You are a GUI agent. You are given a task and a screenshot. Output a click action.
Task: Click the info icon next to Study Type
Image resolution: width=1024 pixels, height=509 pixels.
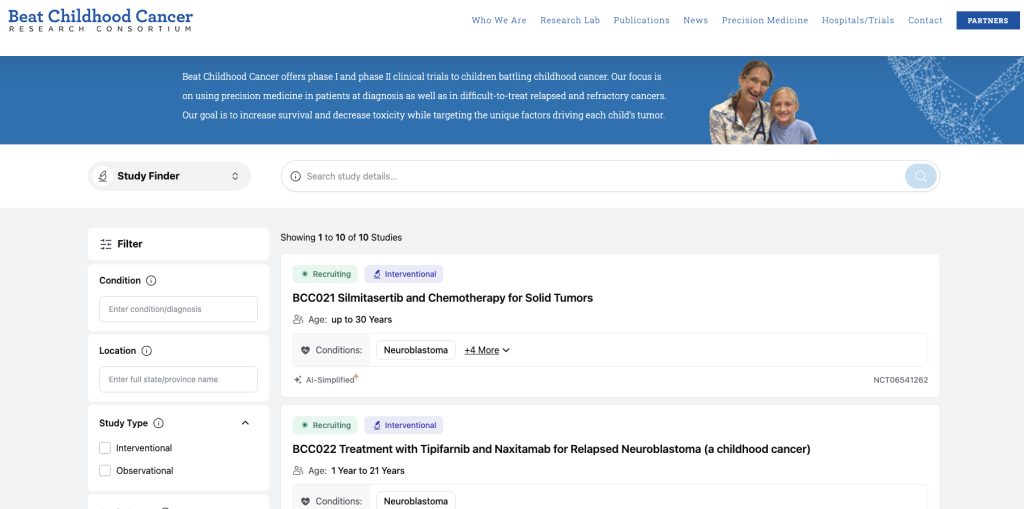click(158, 423)
